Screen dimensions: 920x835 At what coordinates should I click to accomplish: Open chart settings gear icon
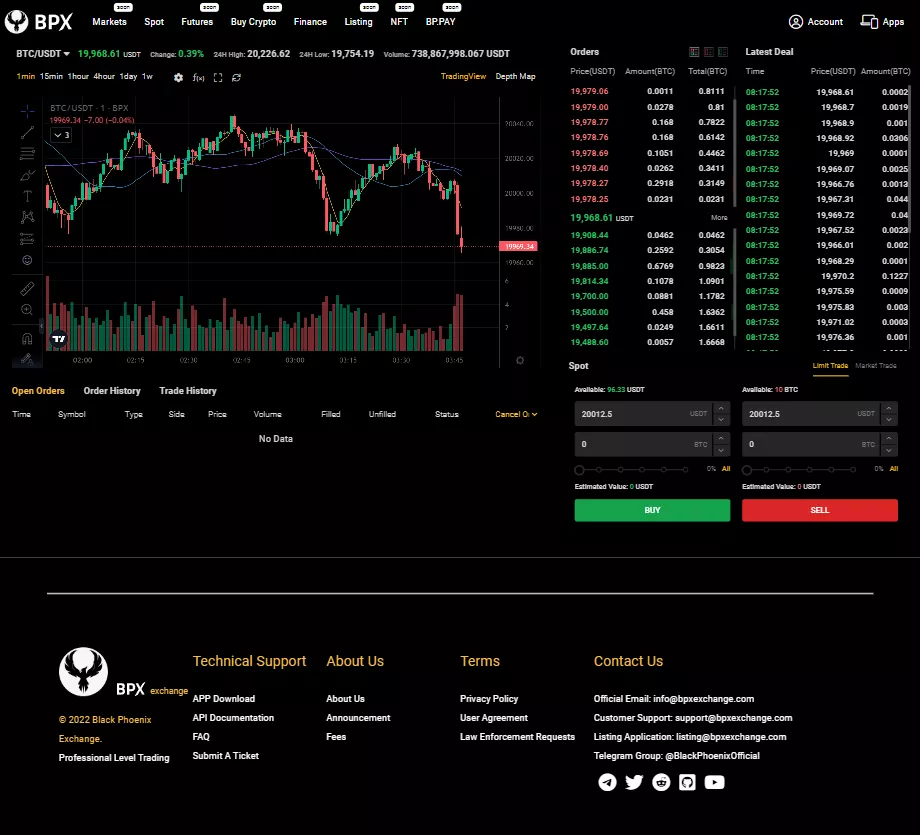point(178,77)
